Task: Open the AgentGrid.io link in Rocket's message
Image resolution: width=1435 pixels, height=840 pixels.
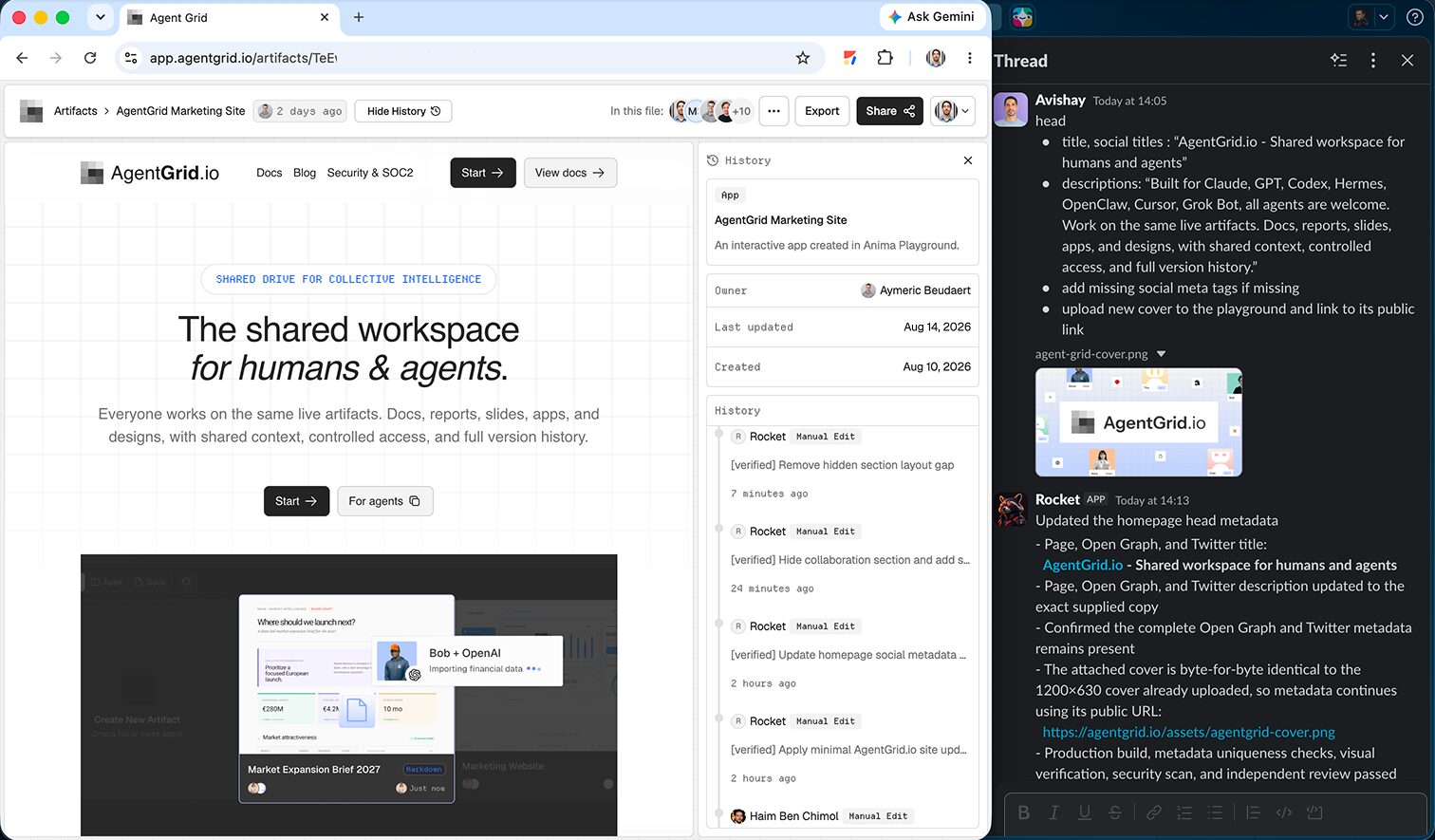Action: tap(1082, 565)
